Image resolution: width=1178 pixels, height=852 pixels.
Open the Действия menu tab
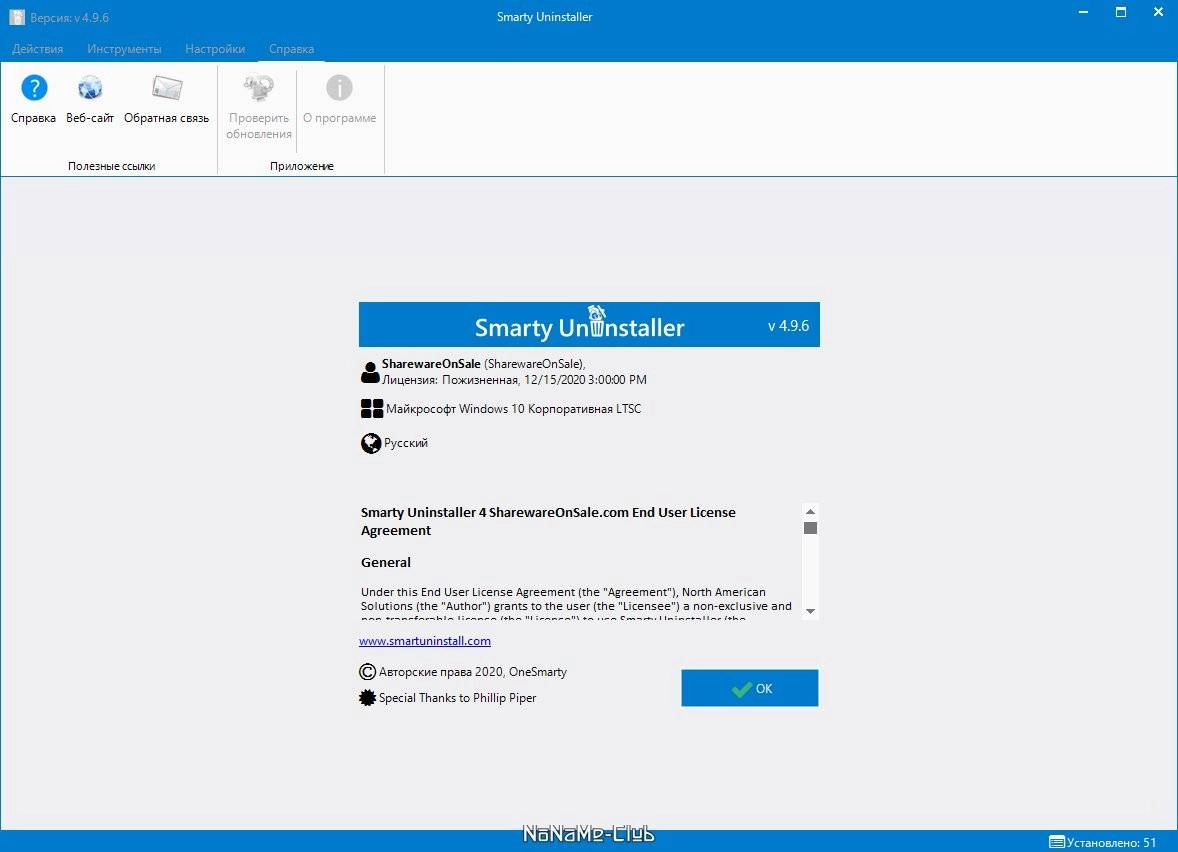38,49
